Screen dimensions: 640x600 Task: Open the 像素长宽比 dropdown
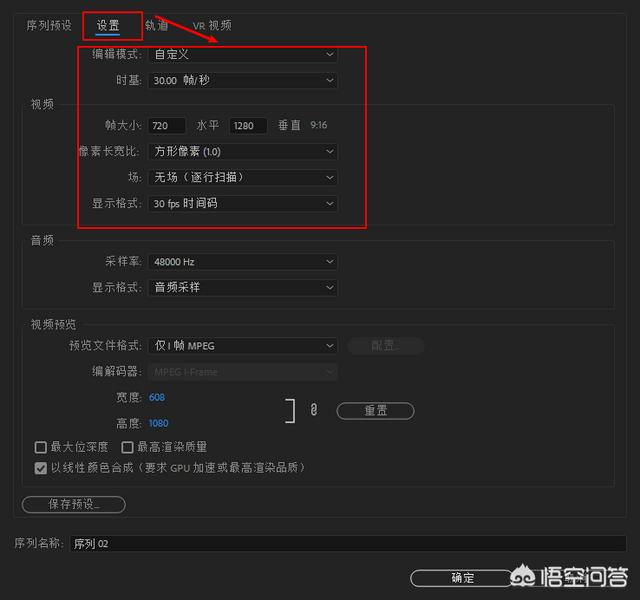242,151
